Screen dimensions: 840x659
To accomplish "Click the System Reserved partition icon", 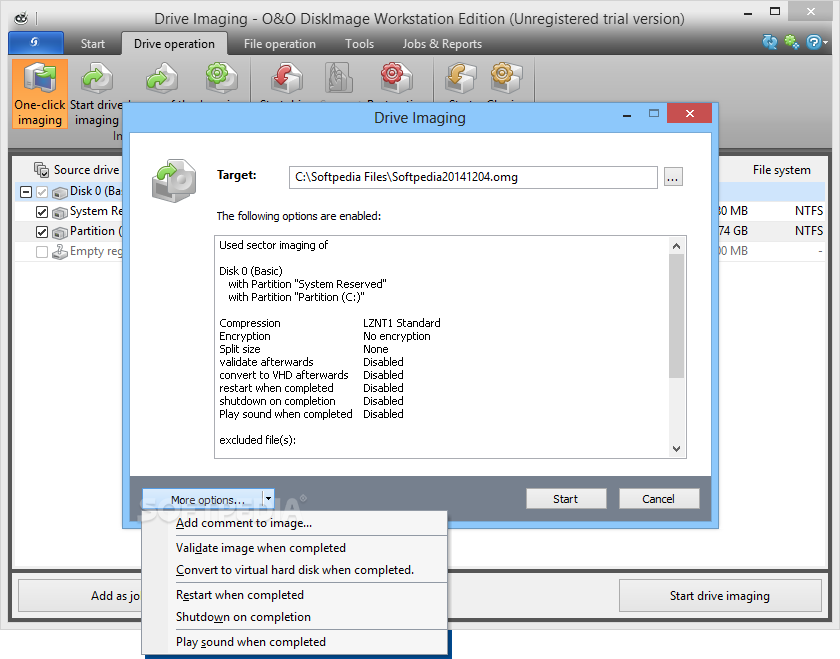I will pyautogui.click(x=59, y=212).
